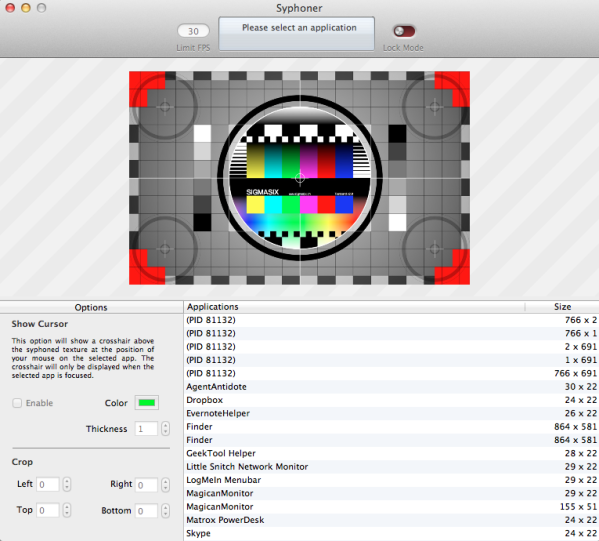
Task: Select AgentAntidote in the applications list
Action: tap(391, 387)
